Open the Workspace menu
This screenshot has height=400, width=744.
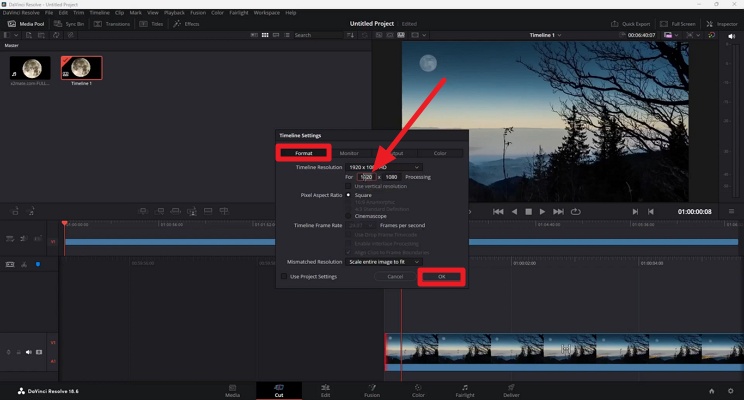tap(267, 13)
